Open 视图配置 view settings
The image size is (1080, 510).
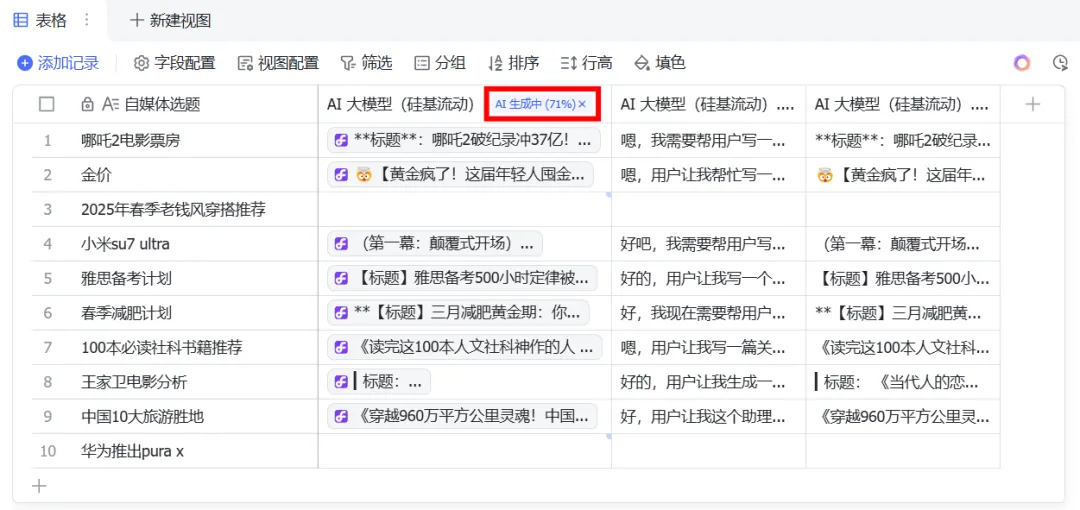click(x=278, y=63)
